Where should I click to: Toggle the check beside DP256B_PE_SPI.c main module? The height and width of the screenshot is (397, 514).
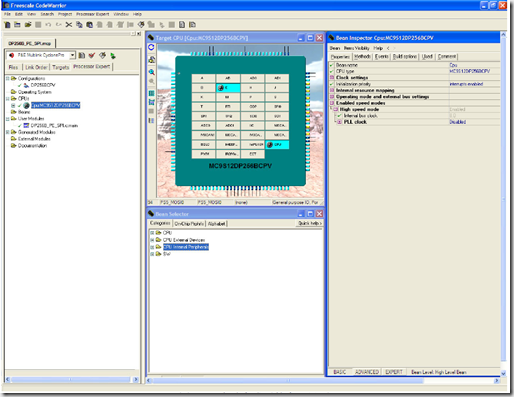pyautogui.click(x=20, y=126)
